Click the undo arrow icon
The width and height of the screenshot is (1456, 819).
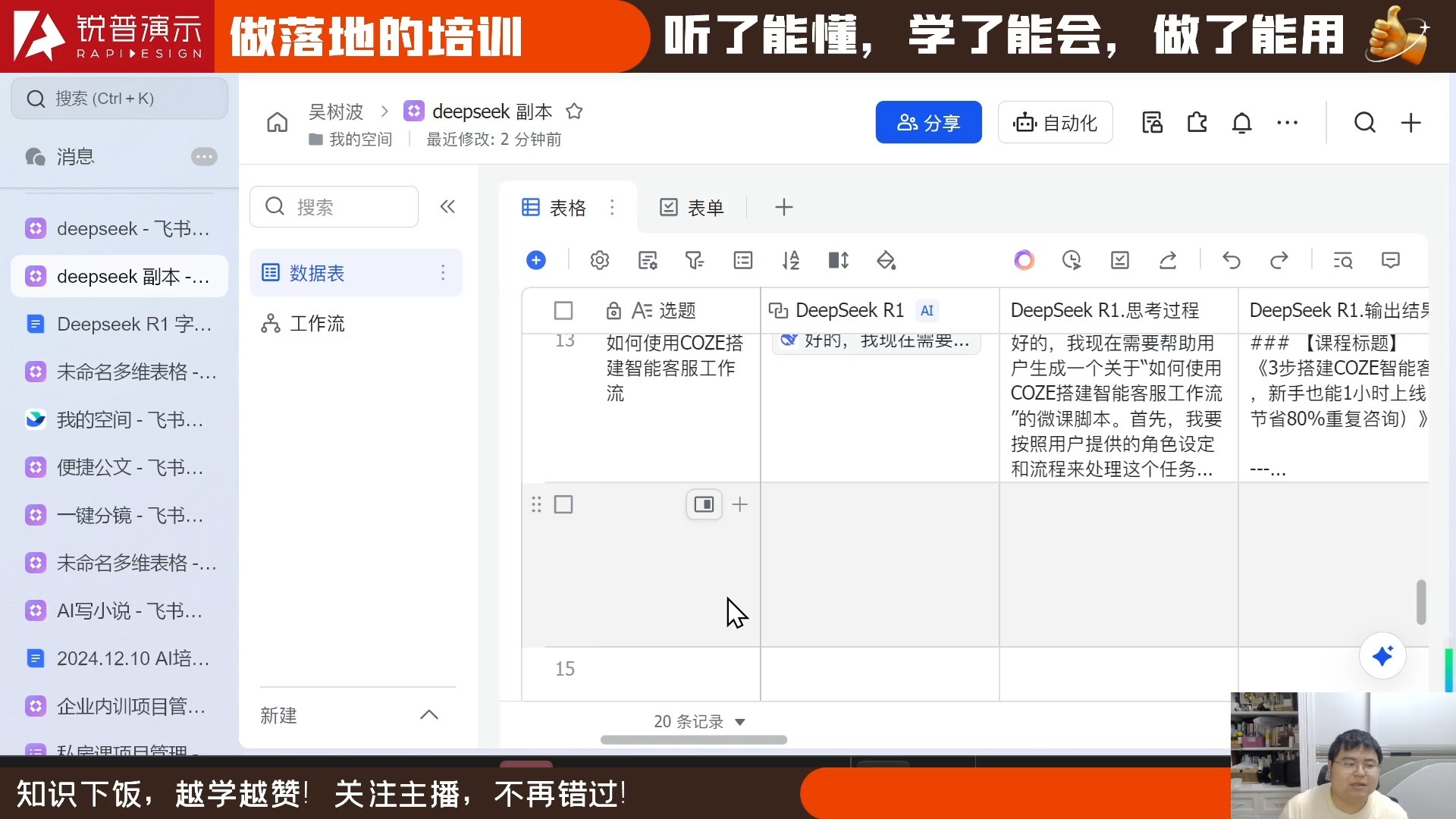tap(1232, 260)
